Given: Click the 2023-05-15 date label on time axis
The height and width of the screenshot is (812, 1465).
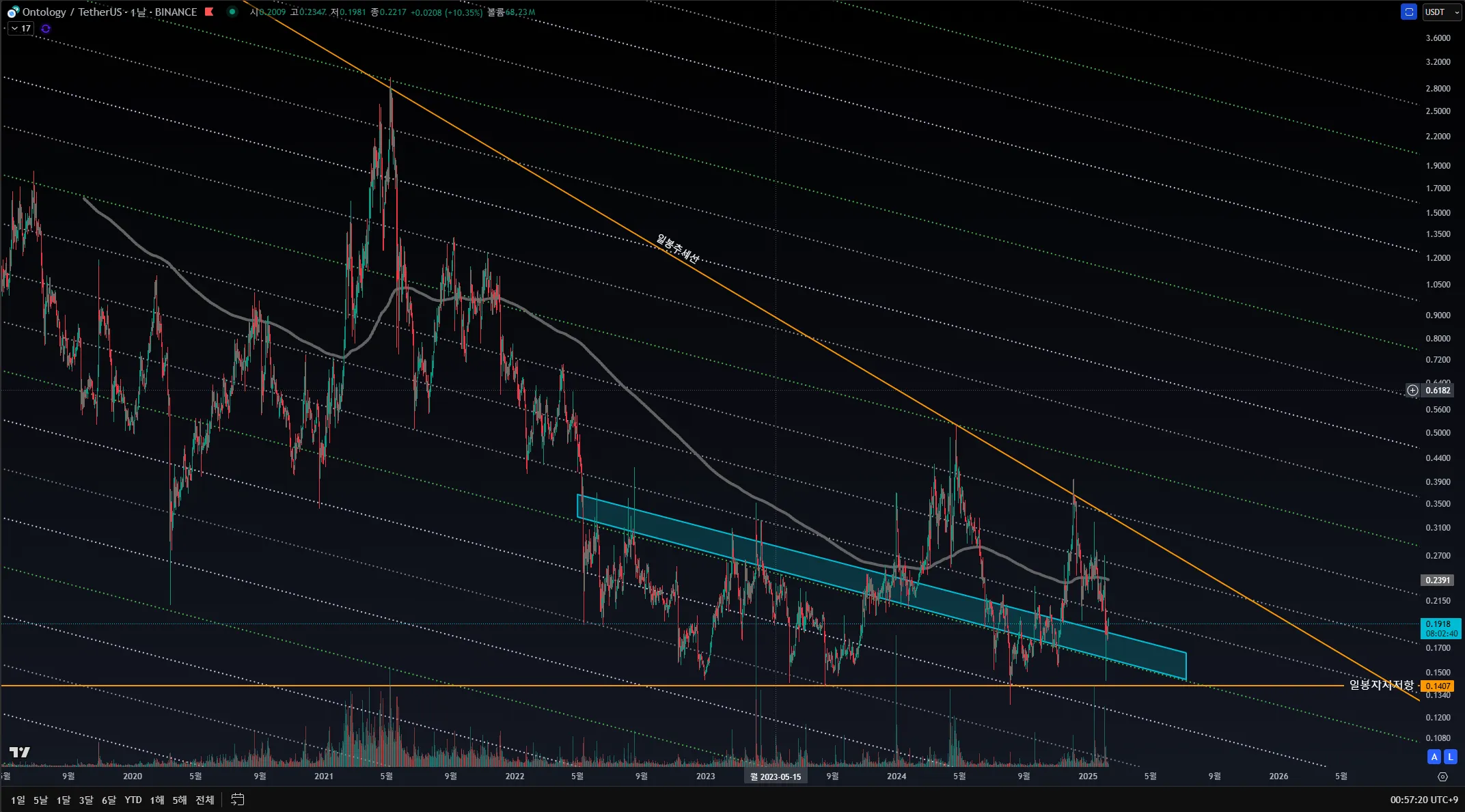Looking at the screenshot, I should 776,776.
